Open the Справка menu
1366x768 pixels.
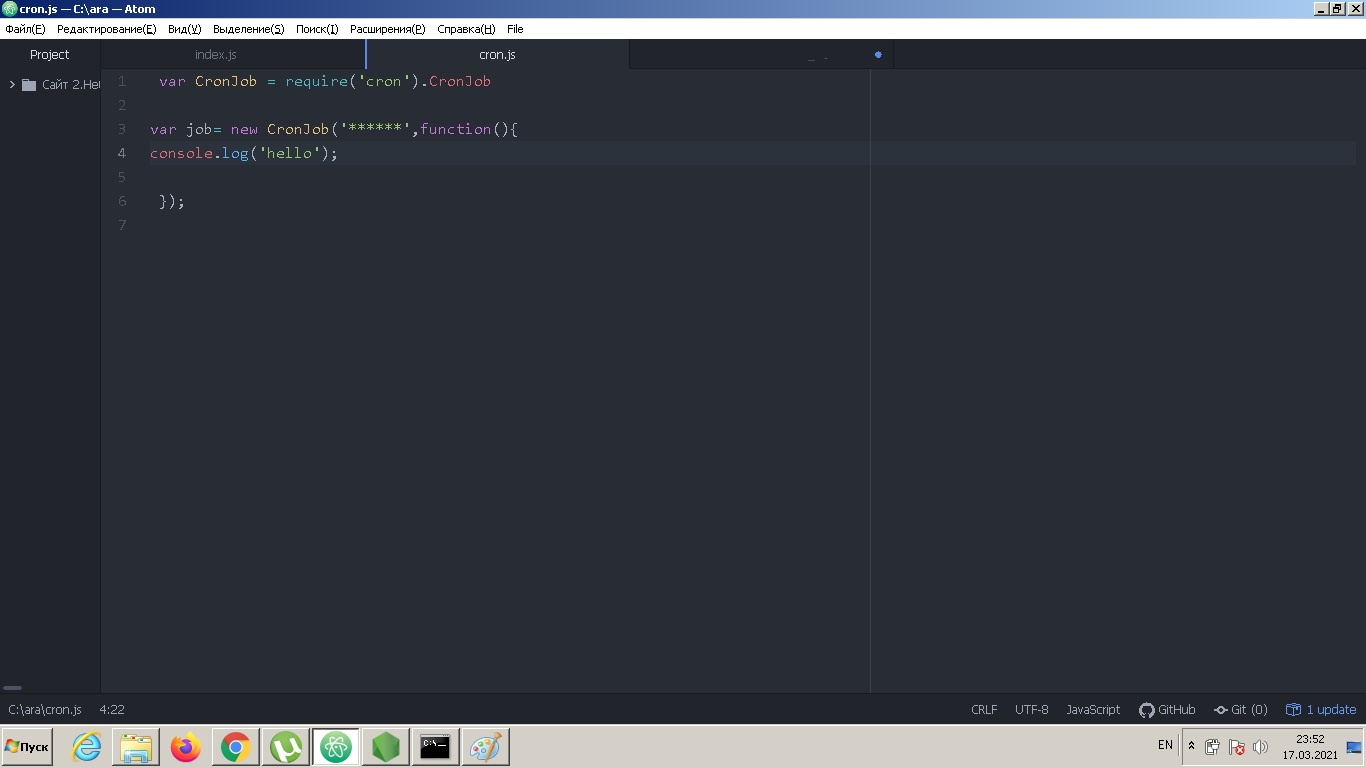click(466, 29)
